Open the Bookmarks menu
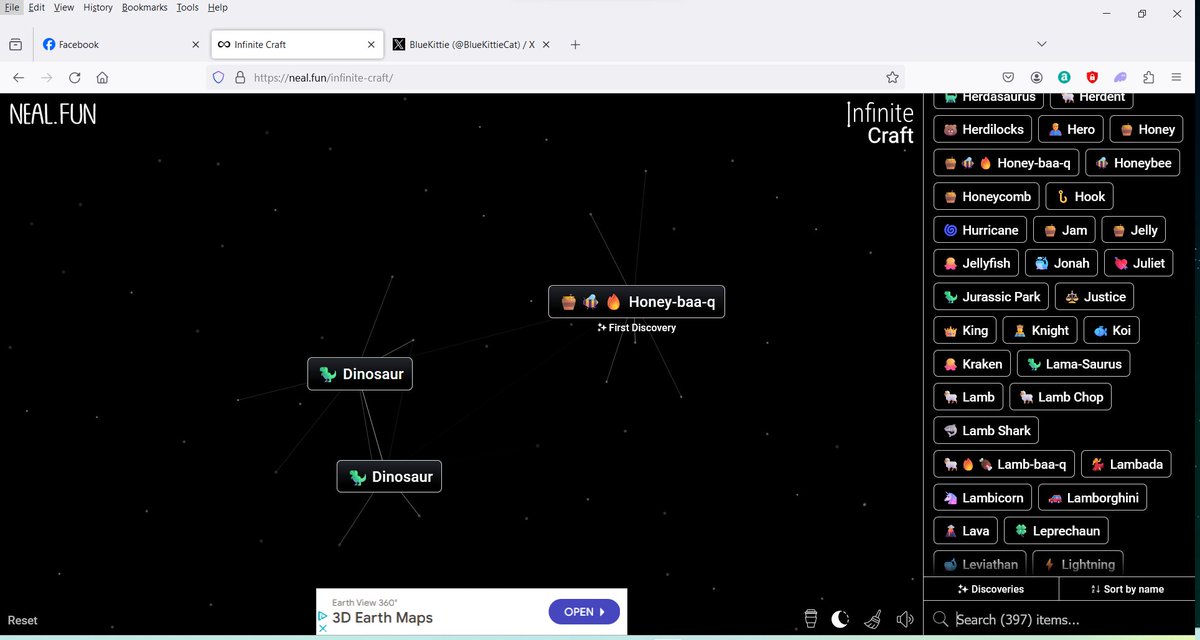 tap(145, 7)
